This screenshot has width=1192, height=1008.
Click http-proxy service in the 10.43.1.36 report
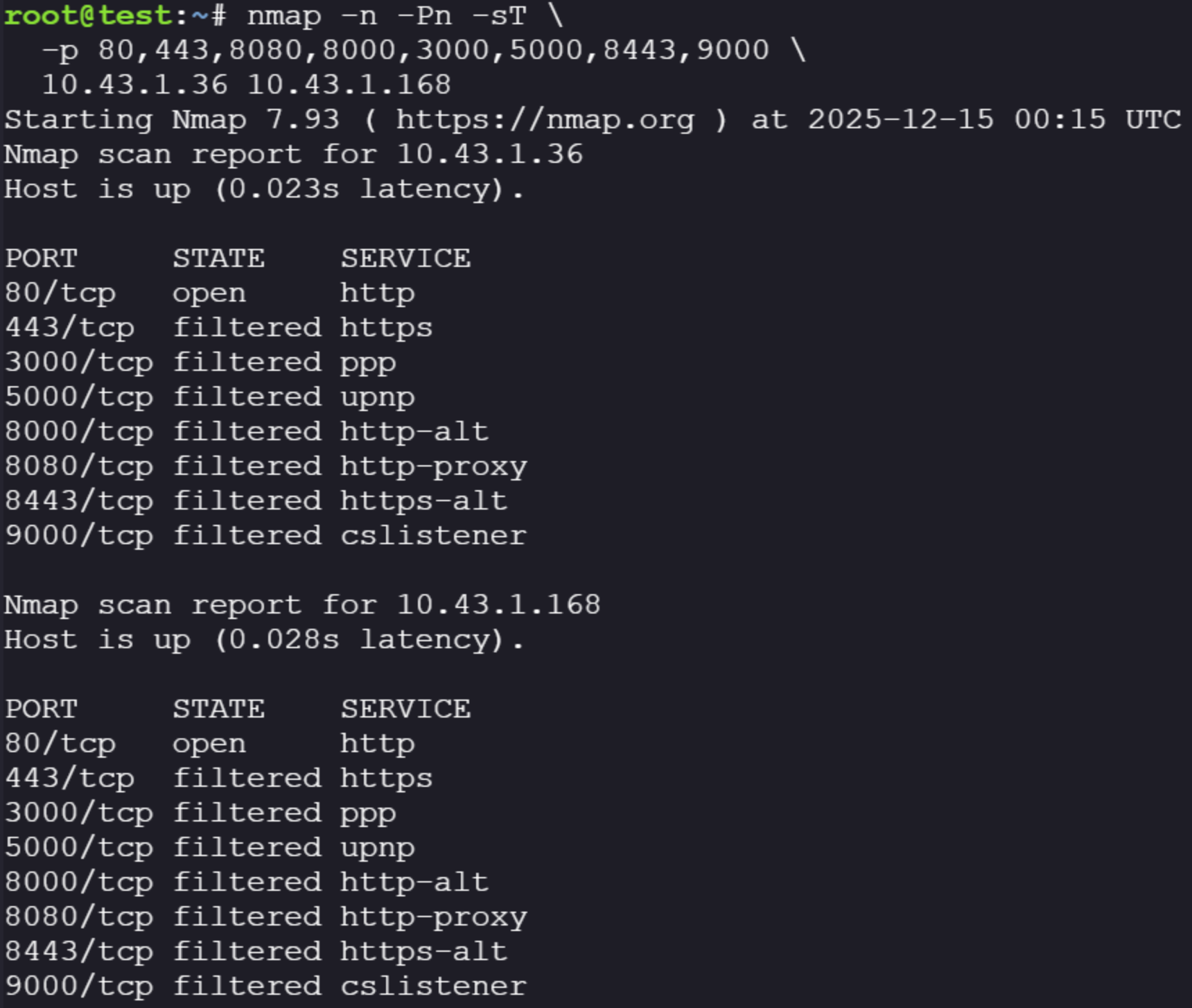tap(433, 467)
